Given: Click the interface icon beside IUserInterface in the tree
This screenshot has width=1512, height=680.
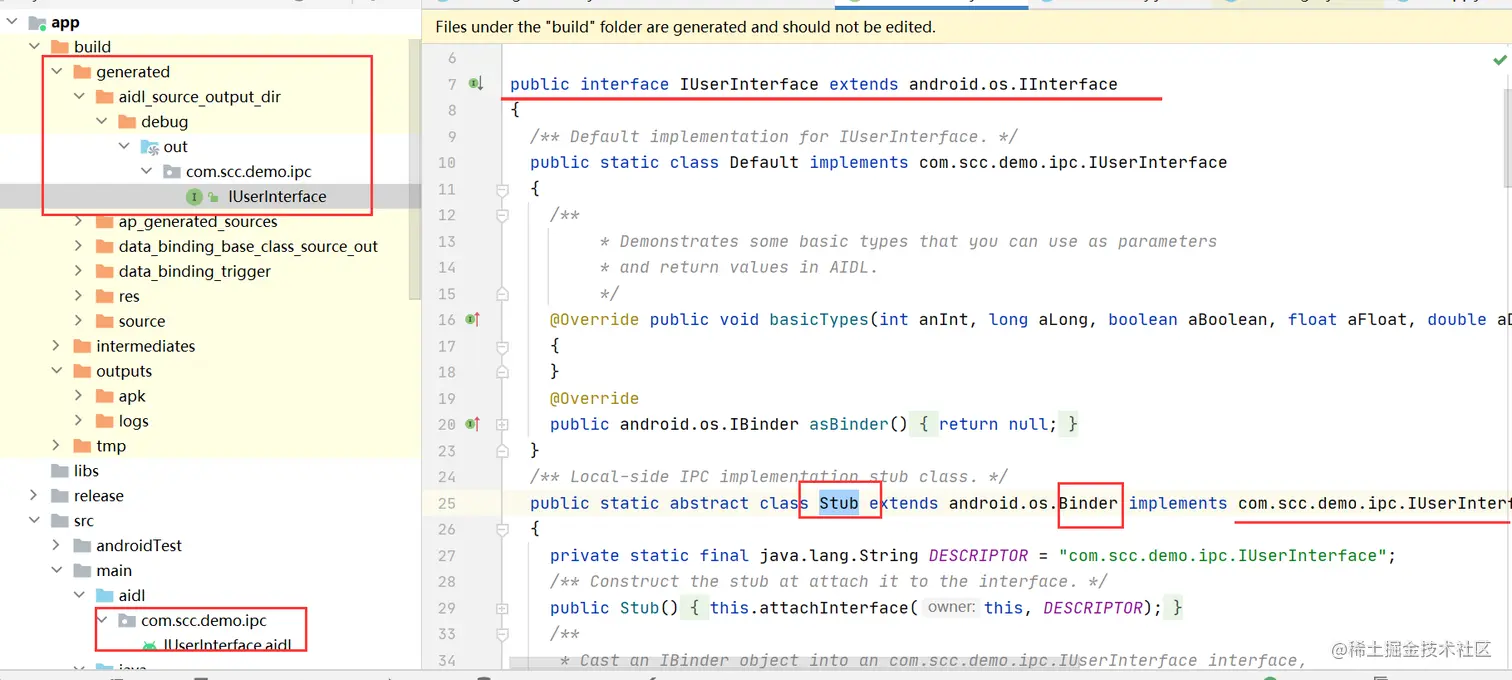Looking at the screenshot, I should [x=195, y=197].
